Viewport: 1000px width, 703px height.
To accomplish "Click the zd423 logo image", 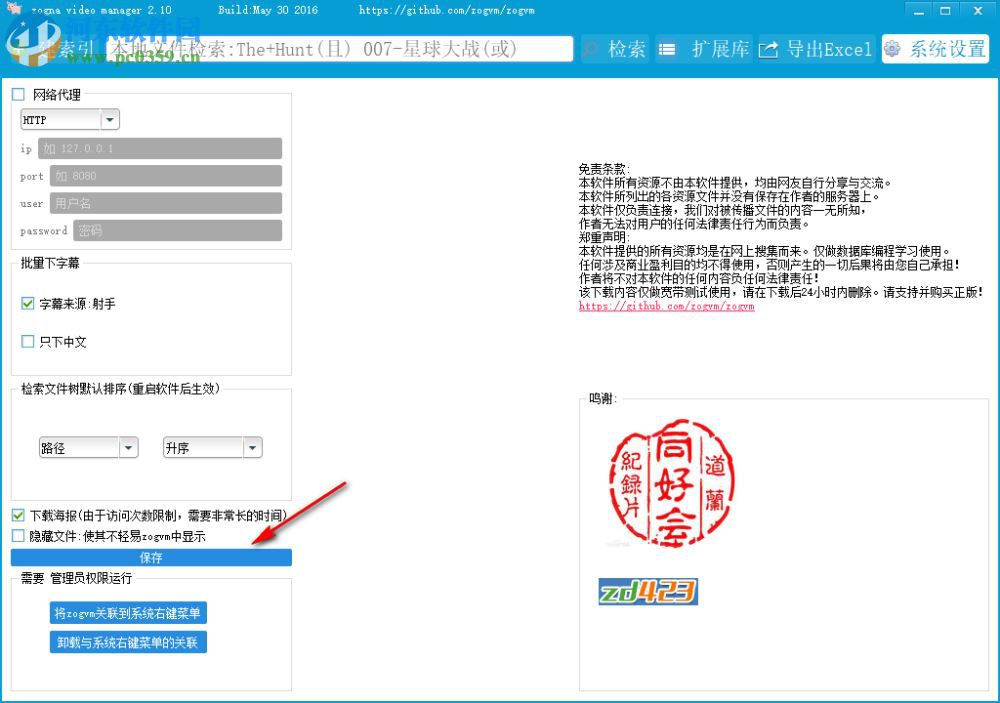I will [x=648, y=590].
